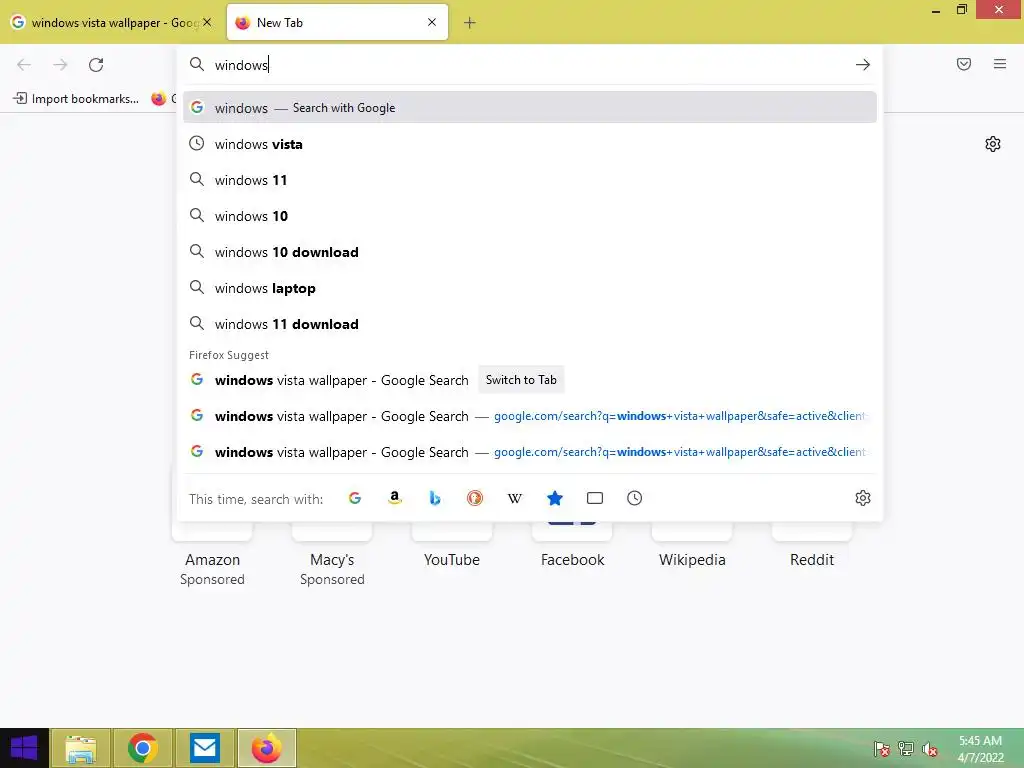Screen dimensions: 1024x768
Task: Search this time with Amazon icon
Action: [x=394, y=498]
